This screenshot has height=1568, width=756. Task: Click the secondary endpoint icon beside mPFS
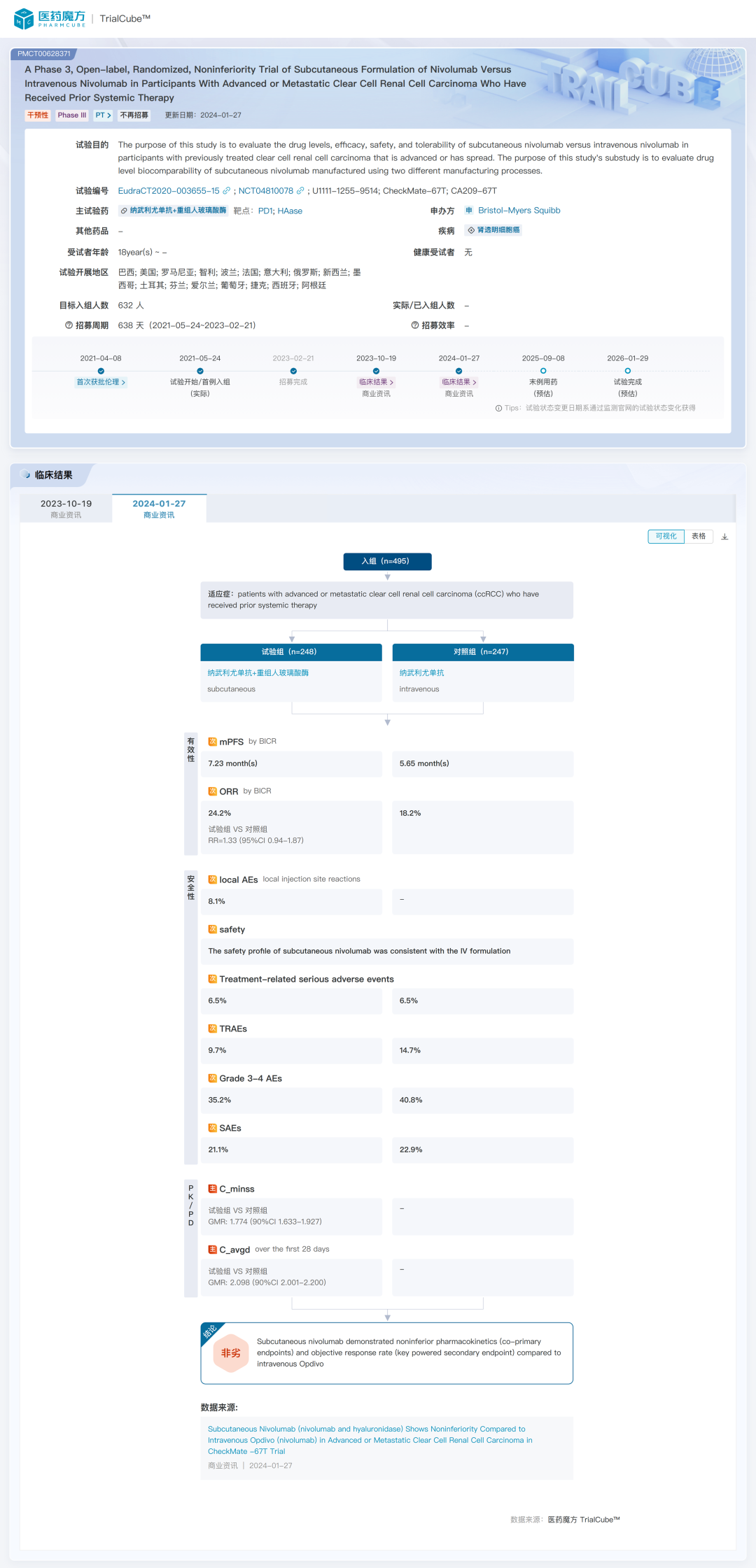click(x=212, y=742)
